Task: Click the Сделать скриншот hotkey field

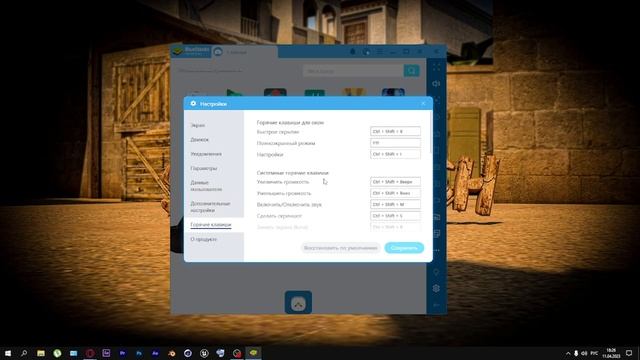Action: coord(395,216)
